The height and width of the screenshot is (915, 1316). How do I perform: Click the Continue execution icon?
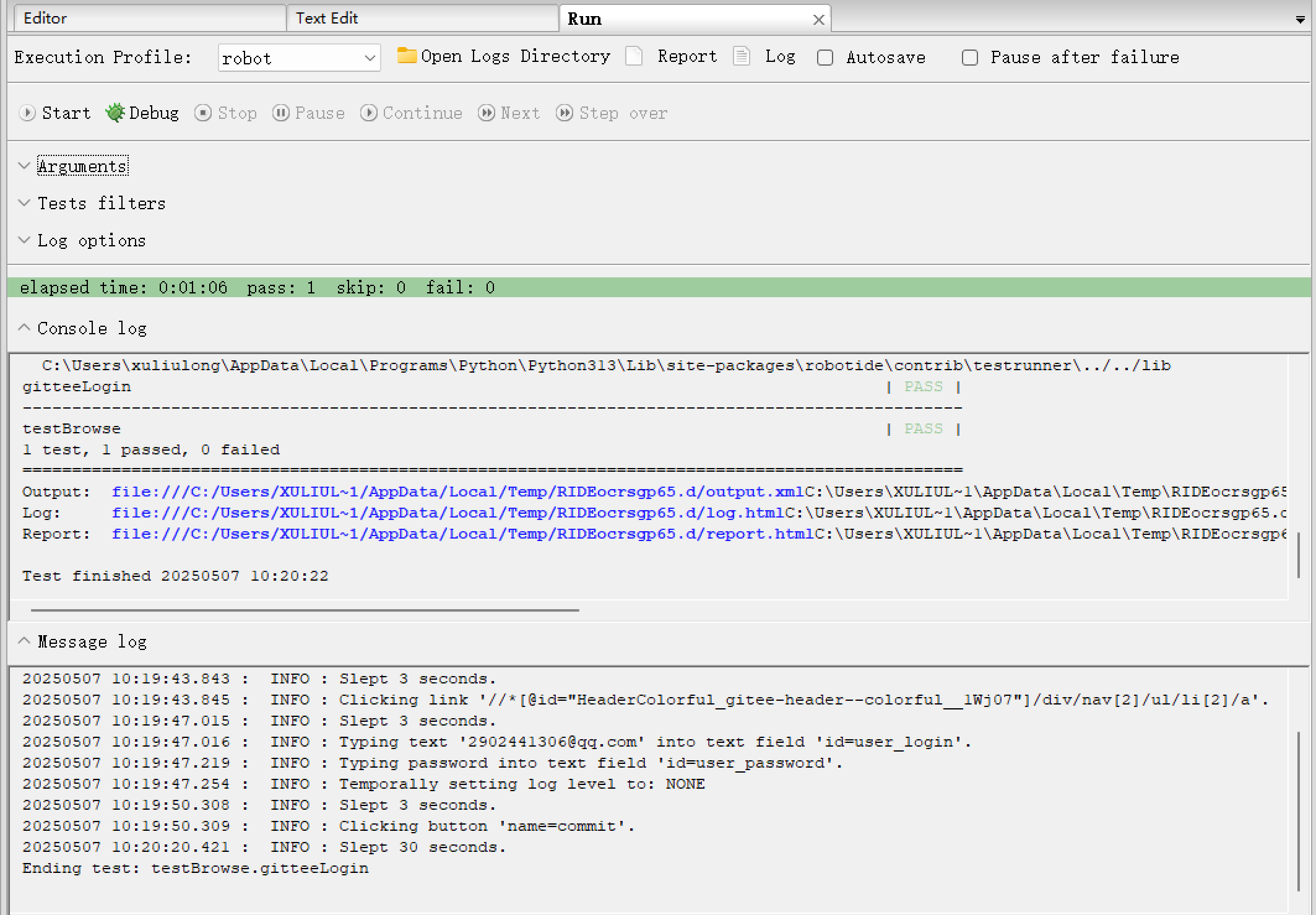[369, 113]
